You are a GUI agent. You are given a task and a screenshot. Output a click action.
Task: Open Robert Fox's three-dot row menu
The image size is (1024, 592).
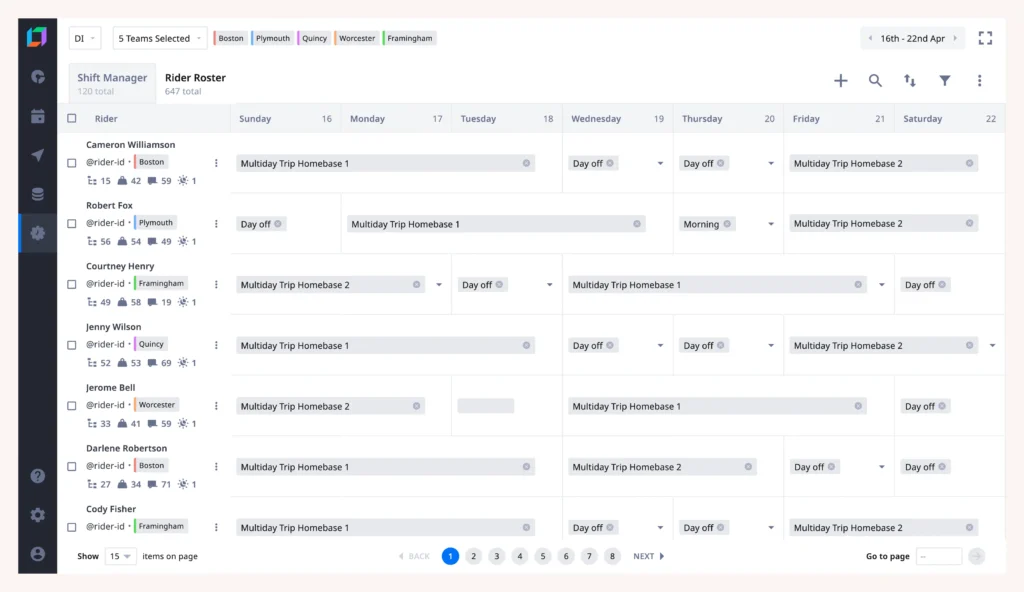[216, 224]
